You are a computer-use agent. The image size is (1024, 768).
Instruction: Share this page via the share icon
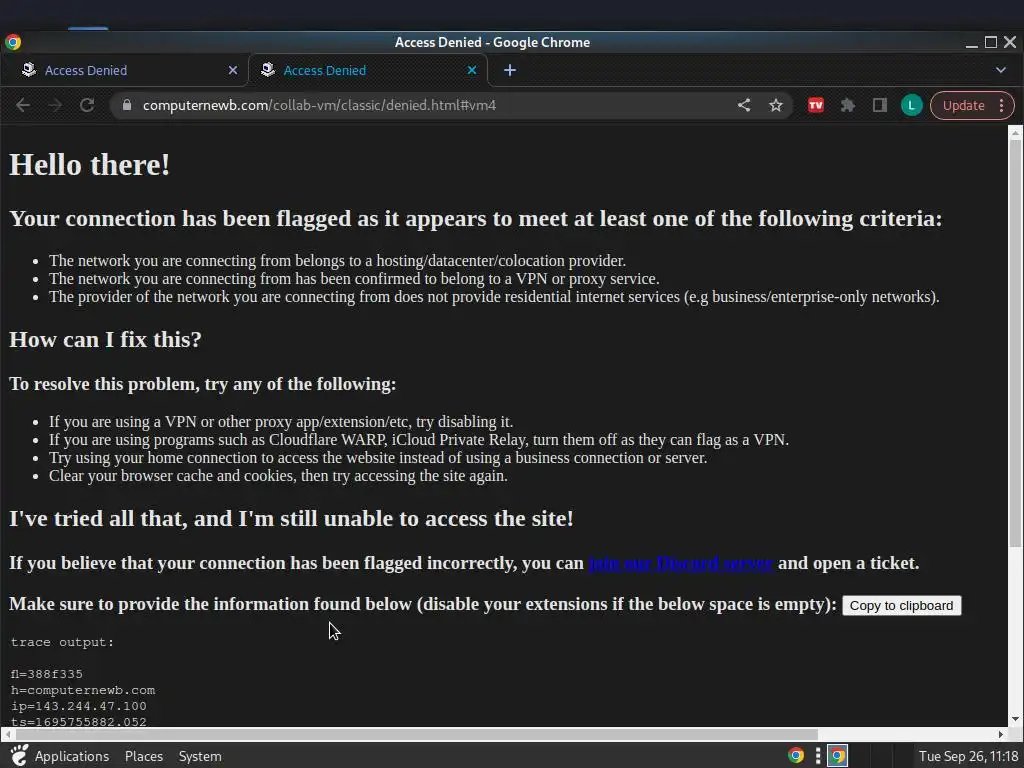(744, 105)
